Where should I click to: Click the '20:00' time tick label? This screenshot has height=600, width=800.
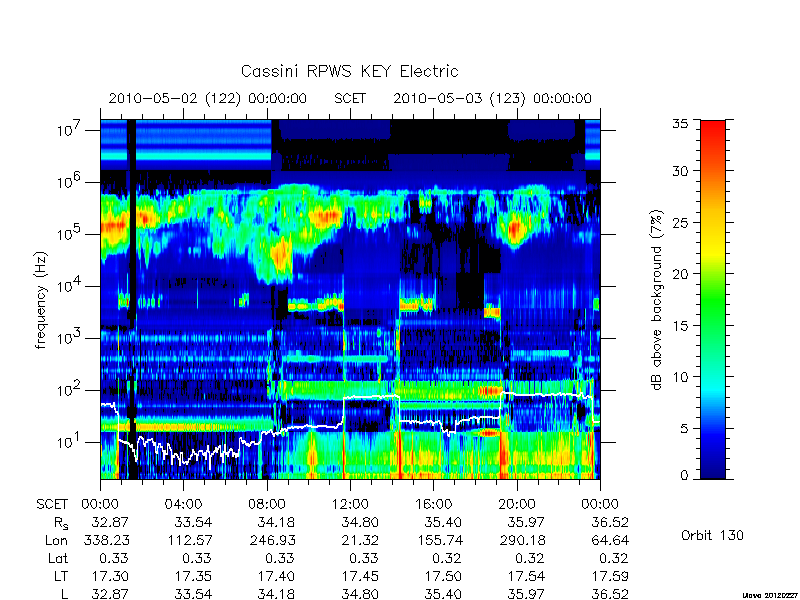[x=517, y=505]
